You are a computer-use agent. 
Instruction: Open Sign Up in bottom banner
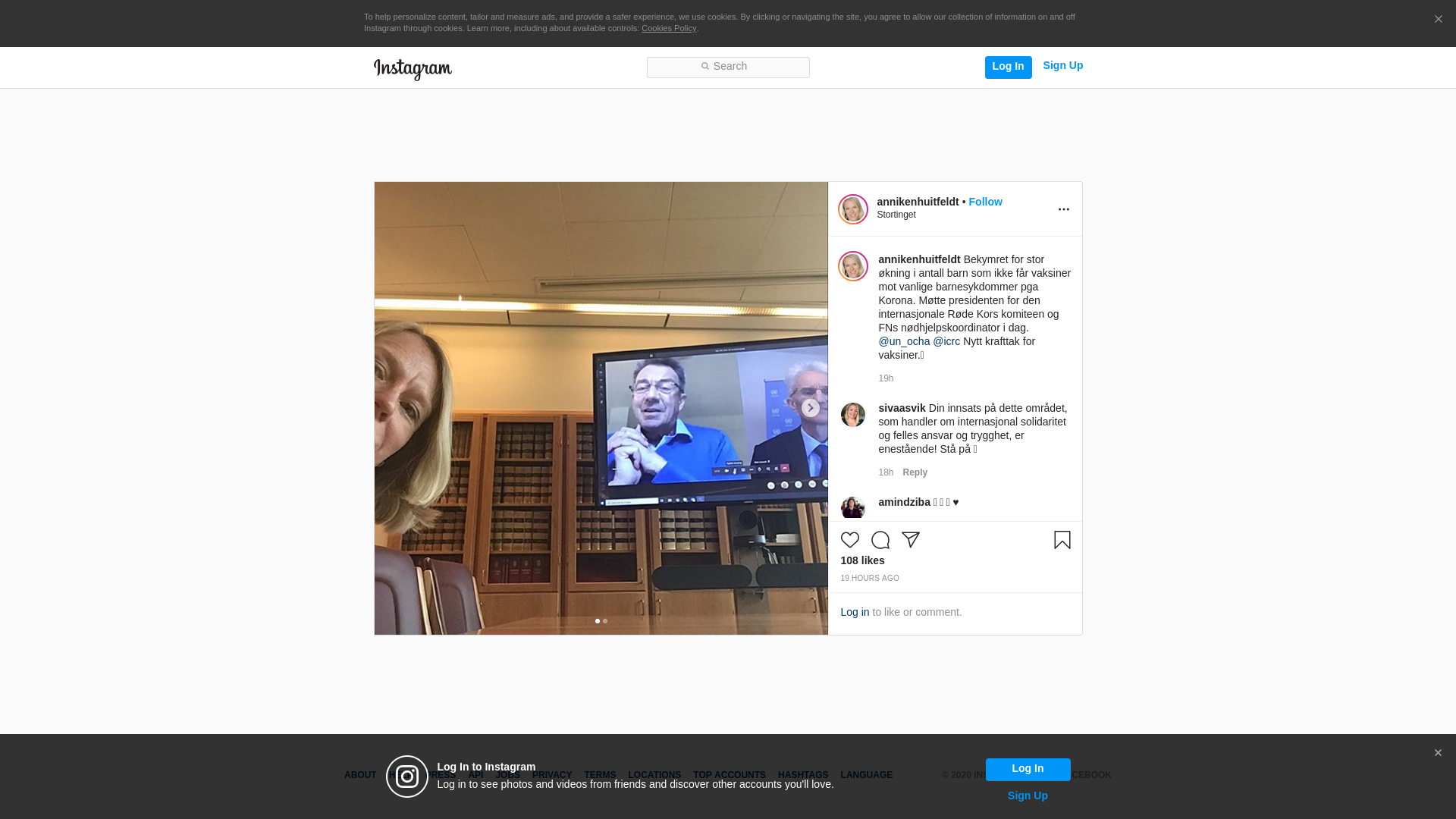[x=1028, y=795]
